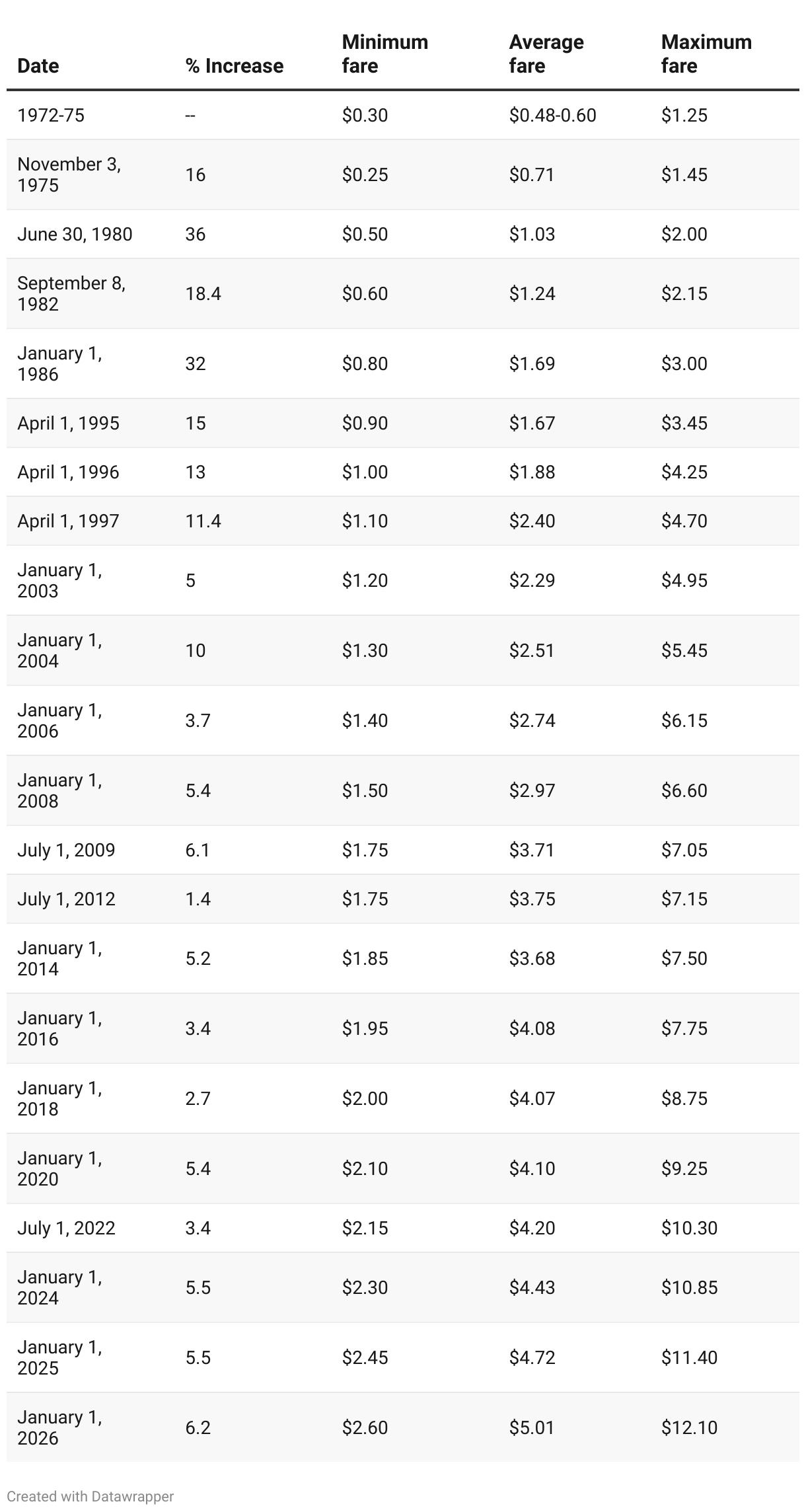Click the April 1, 1996 date cell

(68, 472)
